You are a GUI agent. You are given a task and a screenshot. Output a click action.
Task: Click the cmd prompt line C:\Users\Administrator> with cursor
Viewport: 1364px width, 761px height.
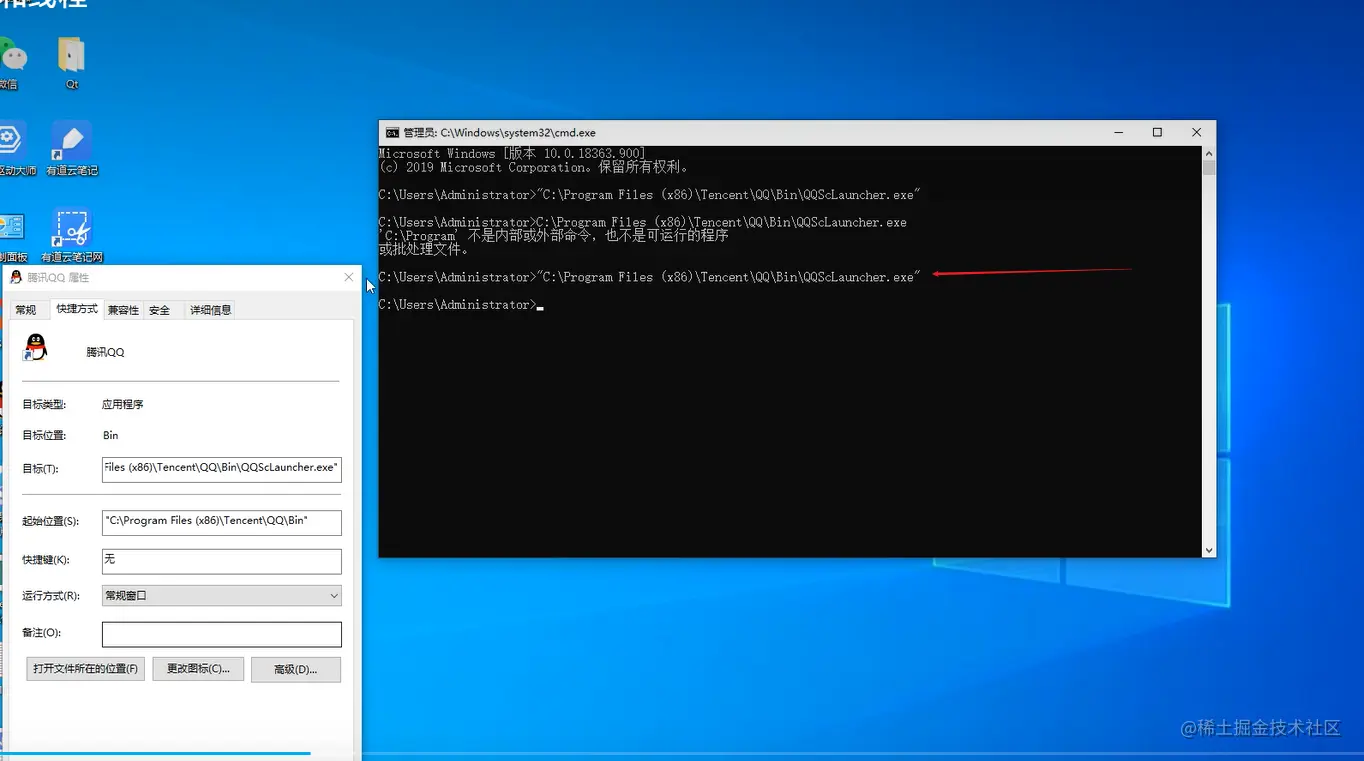460,304
